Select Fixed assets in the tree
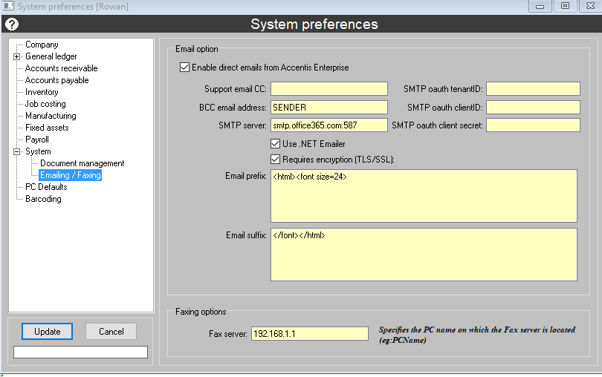 point(47,128)
